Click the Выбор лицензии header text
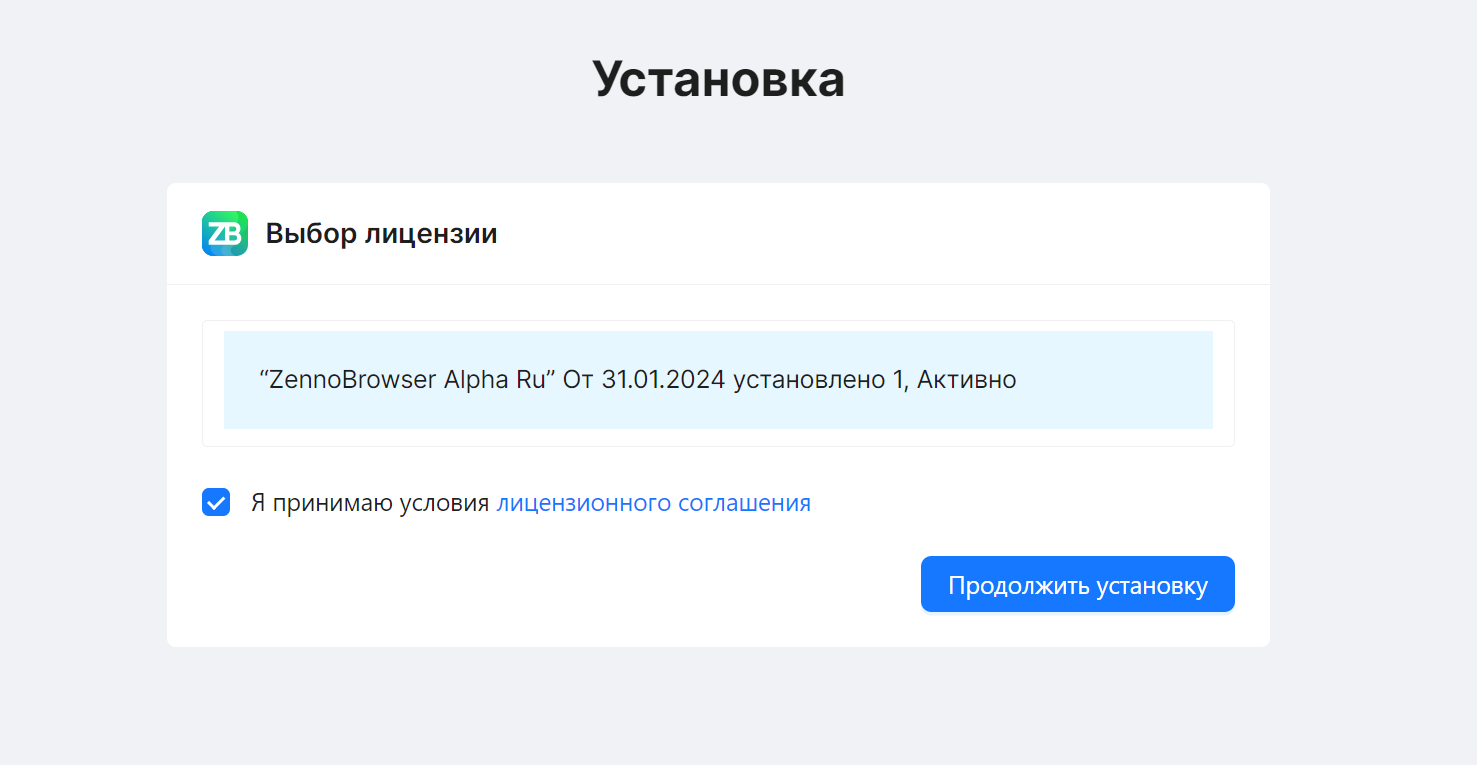 [381, 234]
